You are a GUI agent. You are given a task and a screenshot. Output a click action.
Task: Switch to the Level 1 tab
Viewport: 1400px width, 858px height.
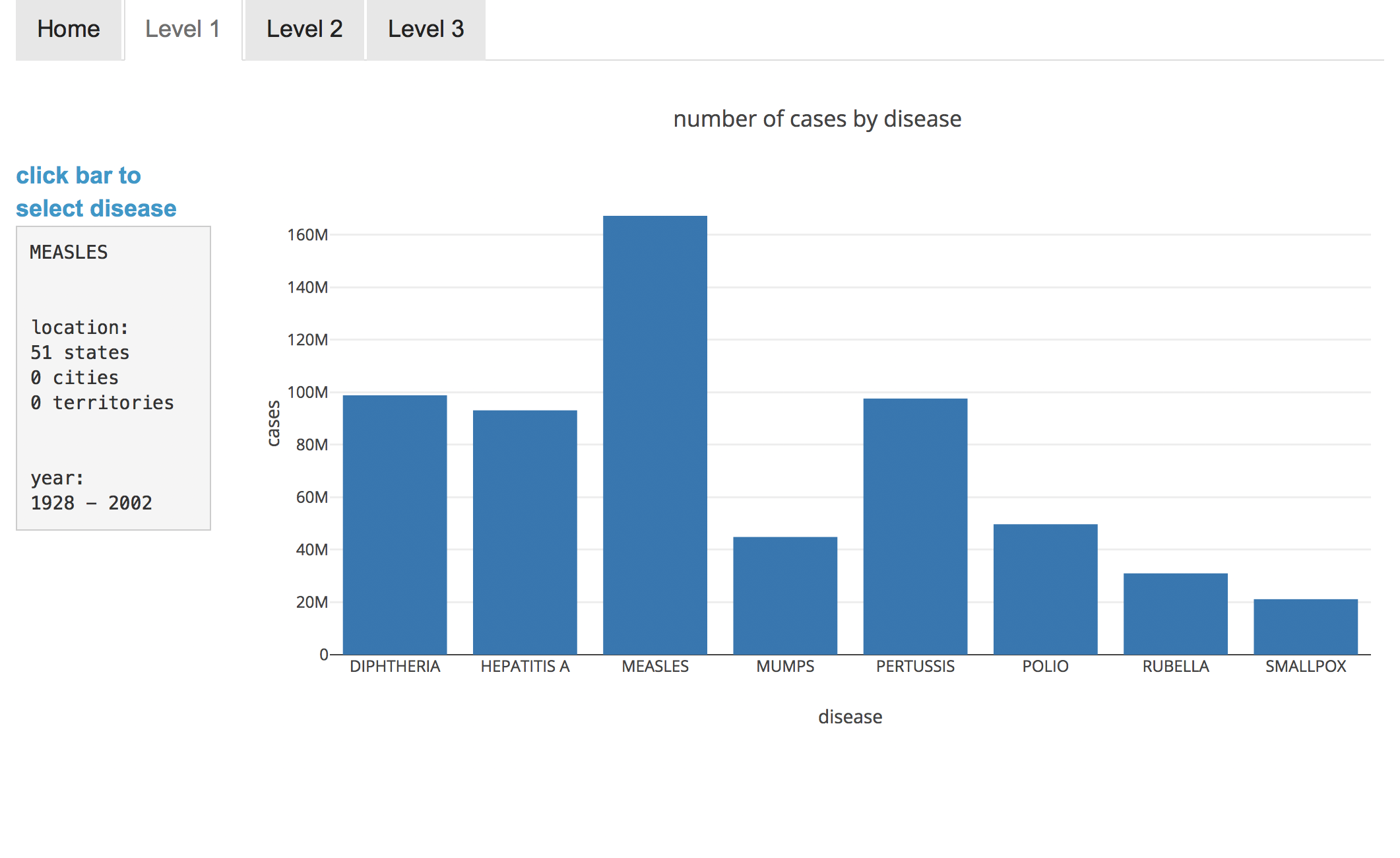click(x=182, y=29)
